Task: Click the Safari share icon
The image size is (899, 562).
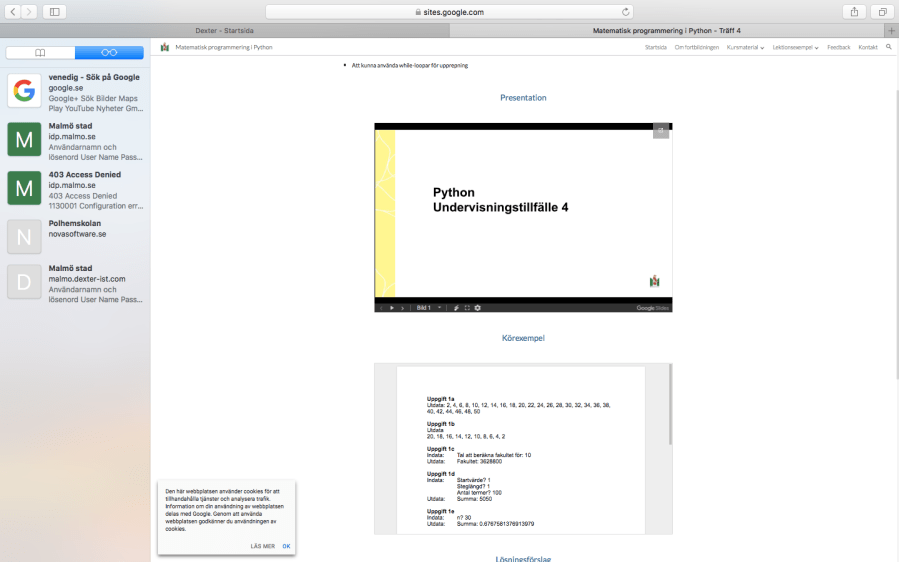Action: point(855,11)
